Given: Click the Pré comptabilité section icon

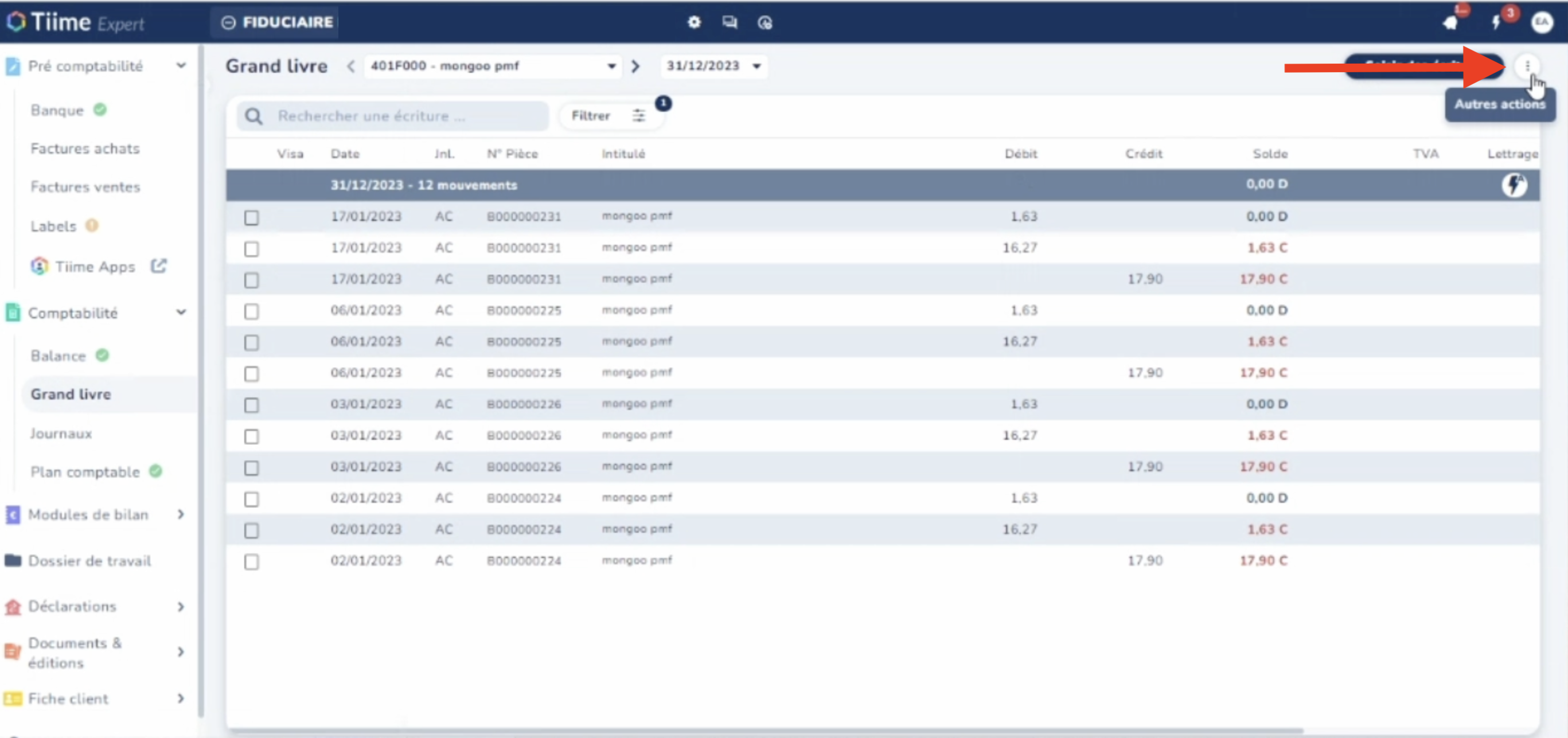Looking at the screenshot, I should pyautogui.click(x=13, y=66).
